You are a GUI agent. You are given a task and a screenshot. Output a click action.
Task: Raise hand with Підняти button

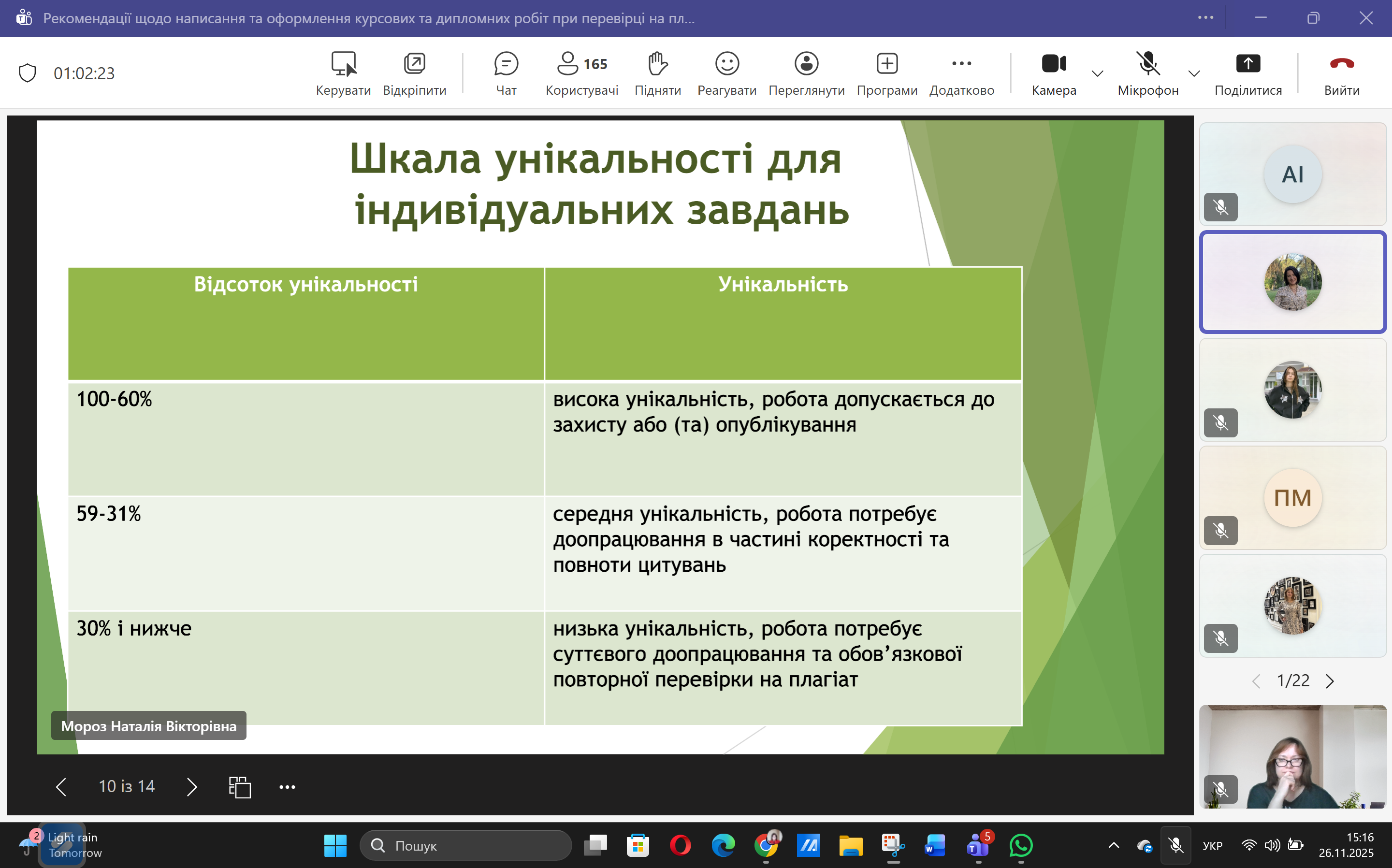pos(657,73)
